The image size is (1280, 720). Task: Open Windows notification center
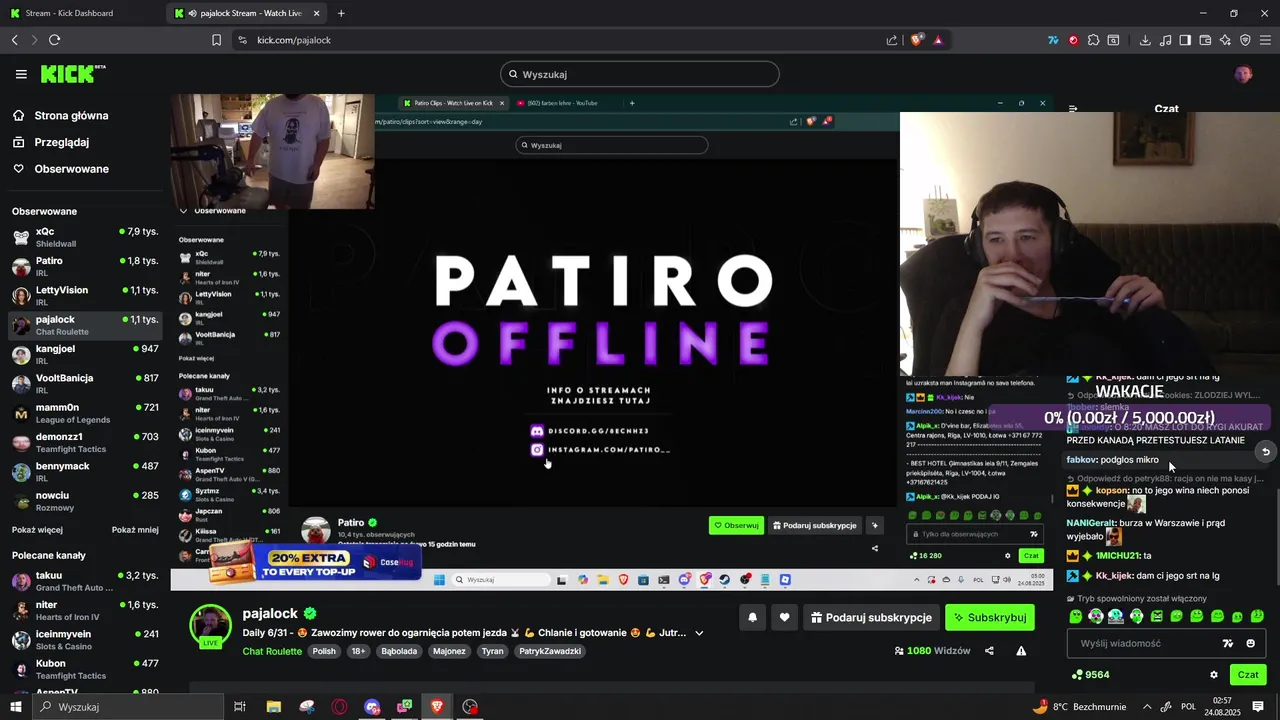pos(1258,707)
